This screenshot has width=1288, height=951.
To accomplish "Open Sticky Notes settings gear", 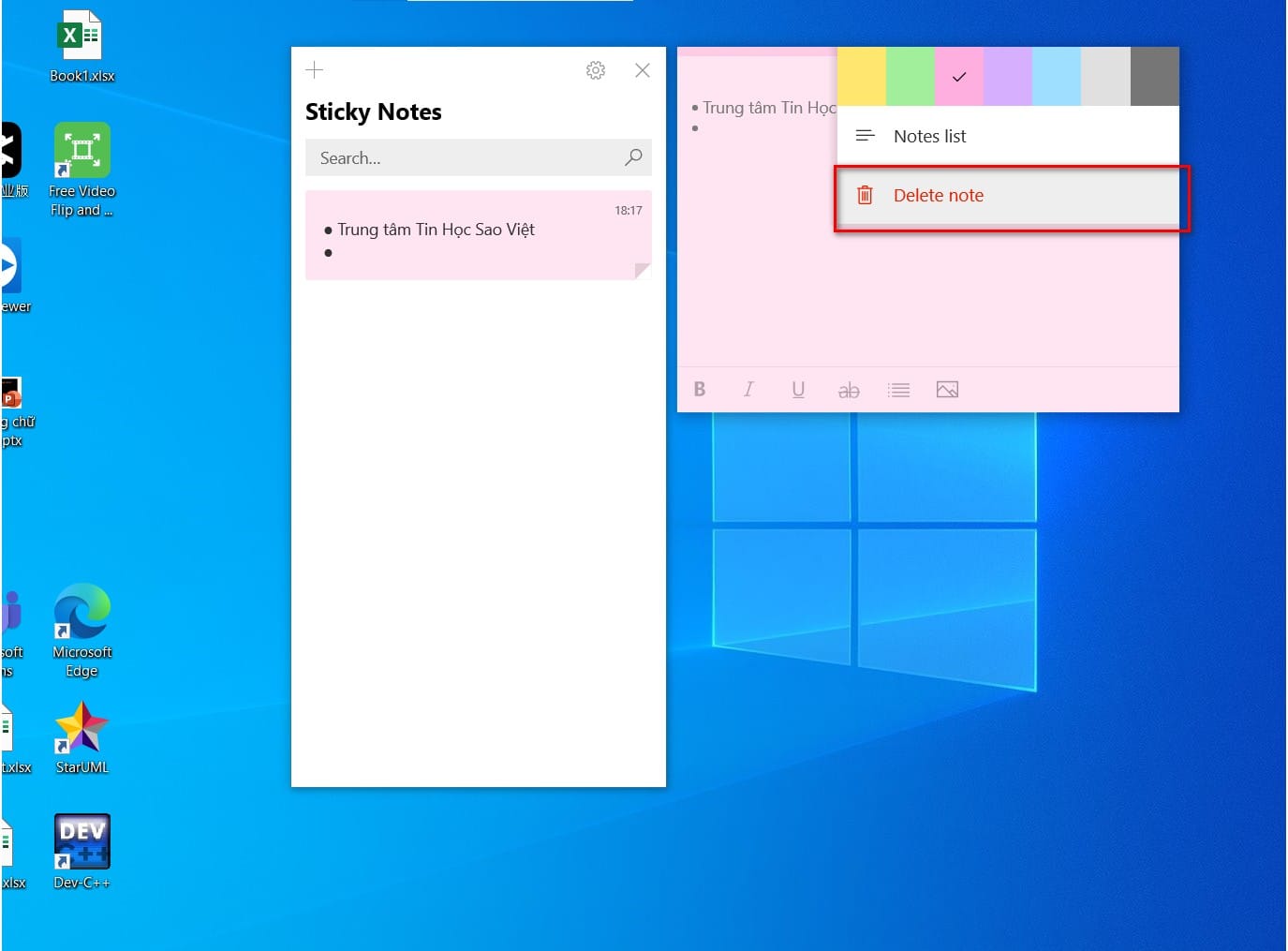I will coord(596,70).
